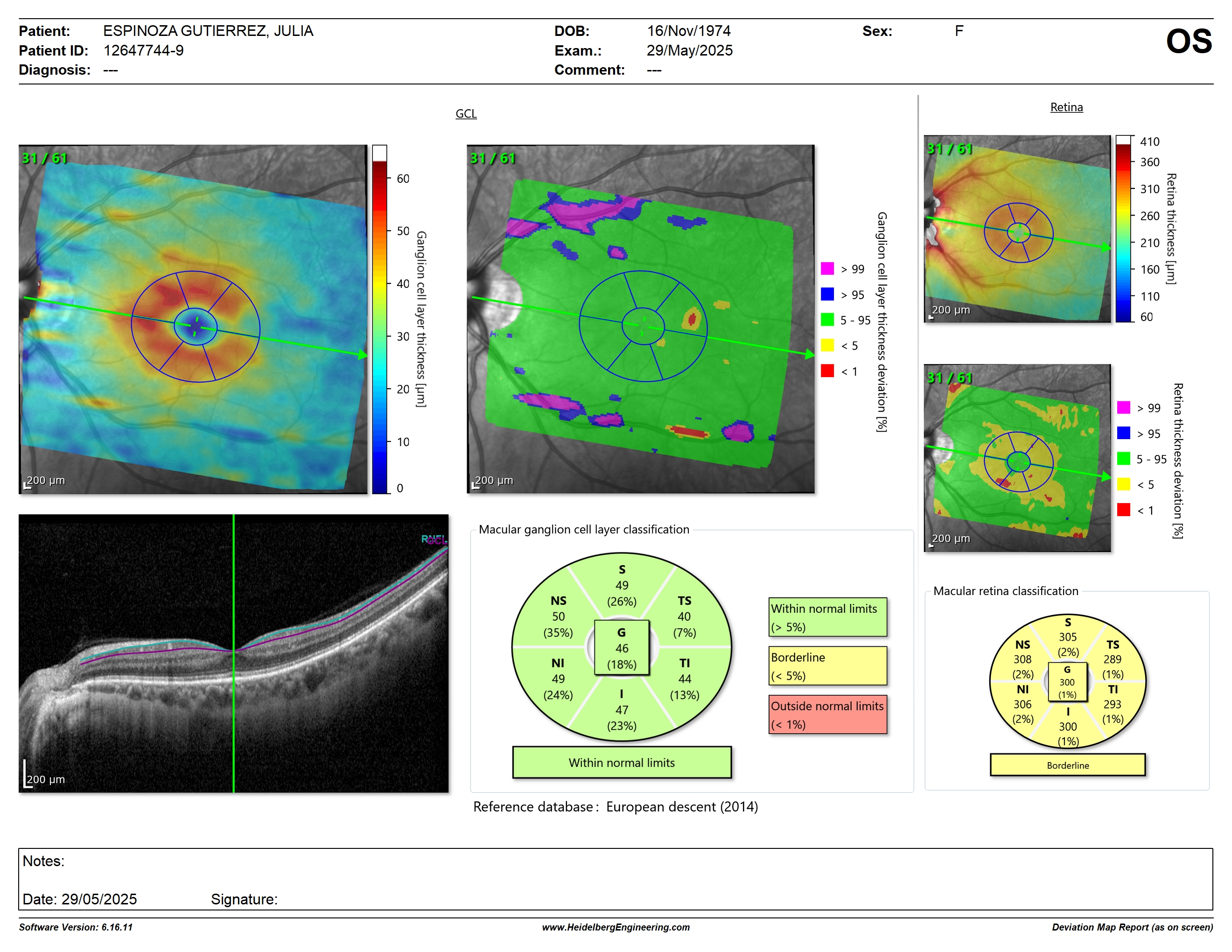Open the www.HeidelbergEngineering.com link
This screenshot has height=952, width=1232.
[616, 927]
